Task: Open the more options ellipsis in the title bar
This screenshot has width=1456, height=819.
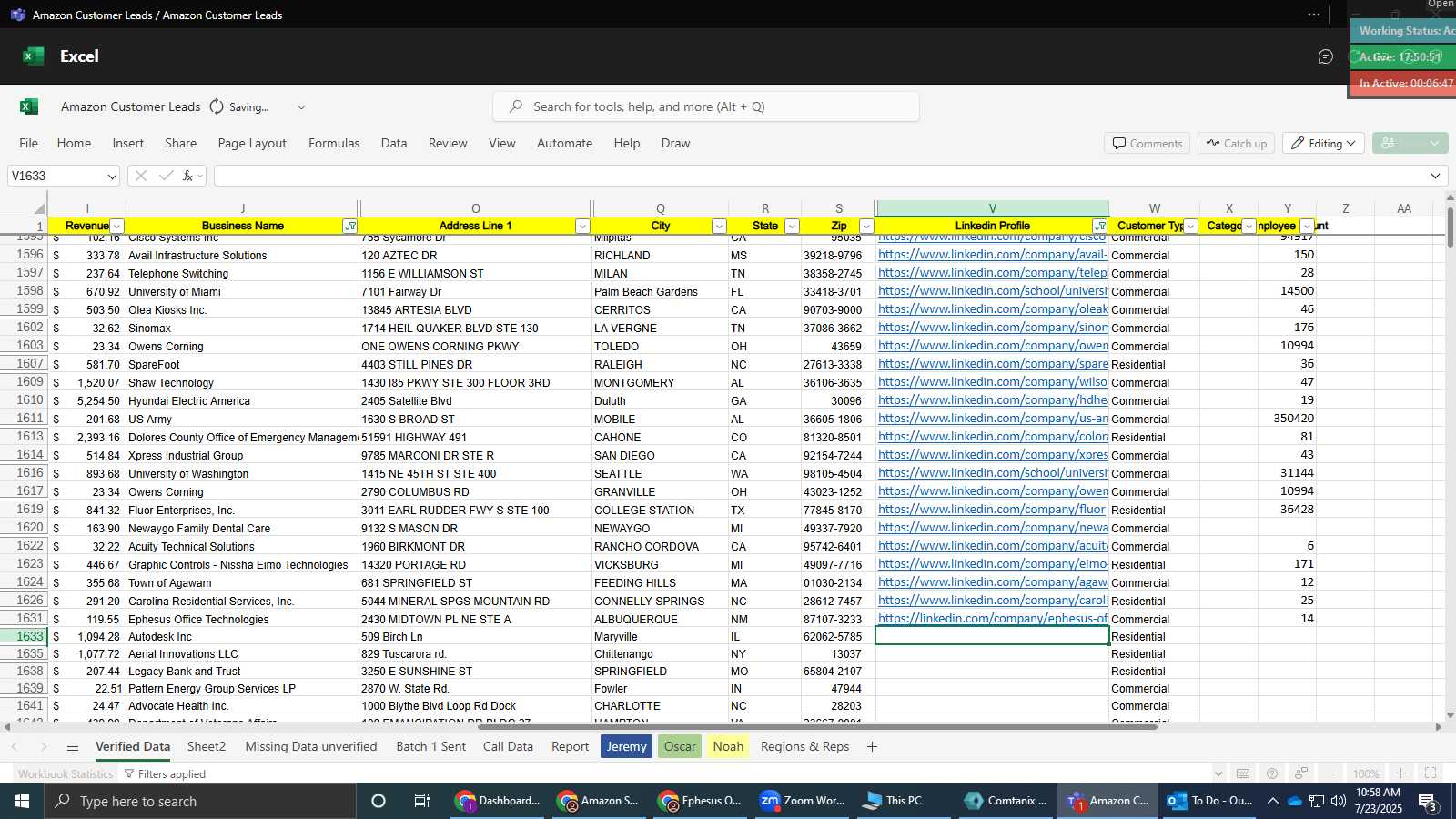Action: (1314, 15)
